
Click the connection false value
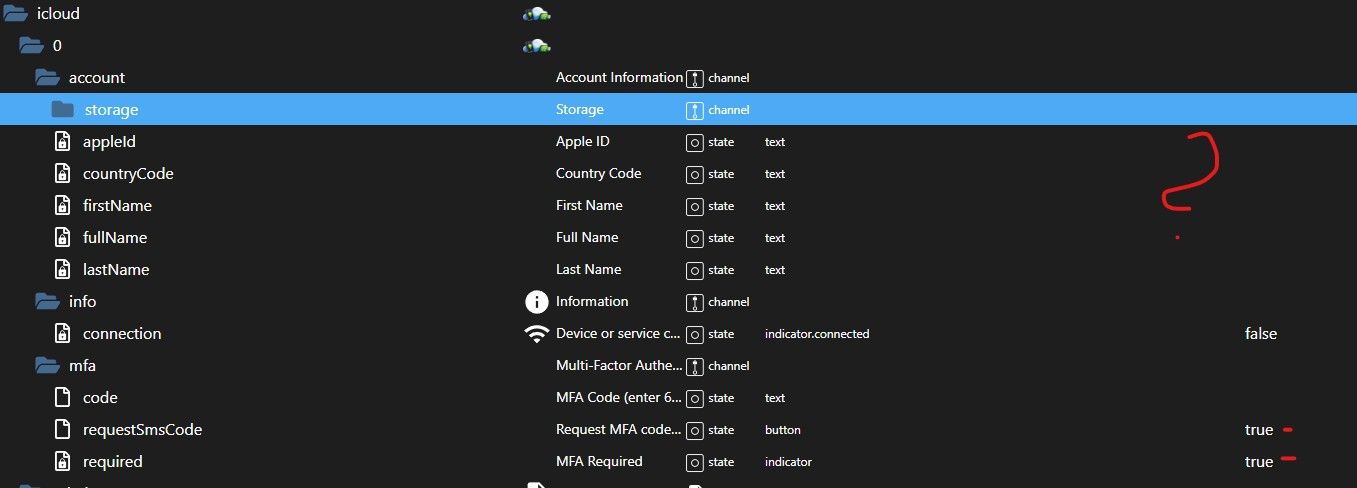(x=1261, y=334)
